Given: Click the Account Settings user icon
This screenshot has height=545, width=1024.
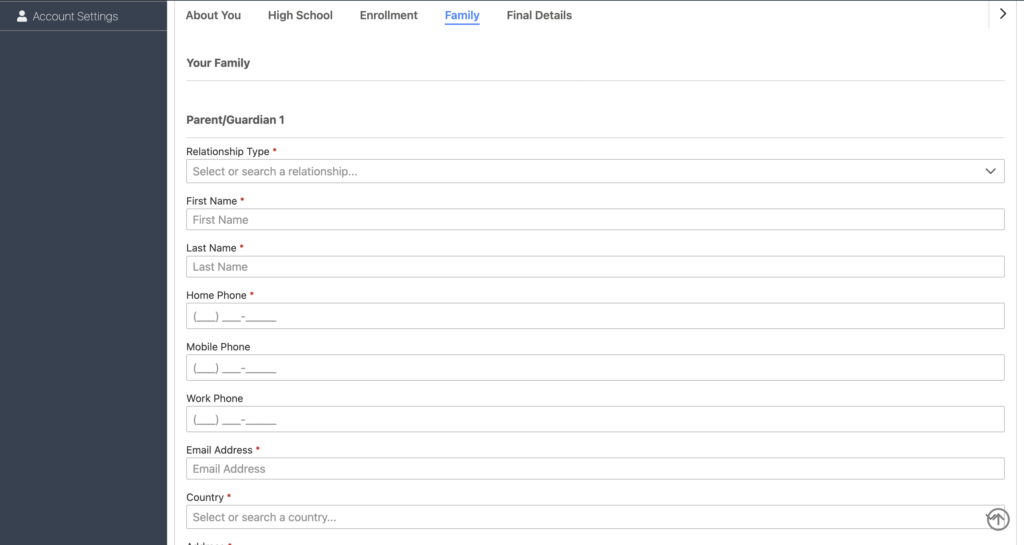Looking at the screenshot, I should pos(22,16).
